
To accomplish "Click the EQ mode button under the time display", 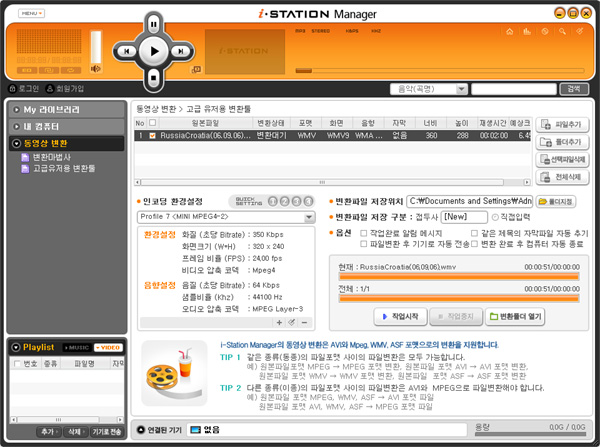I will click(27, 70).
